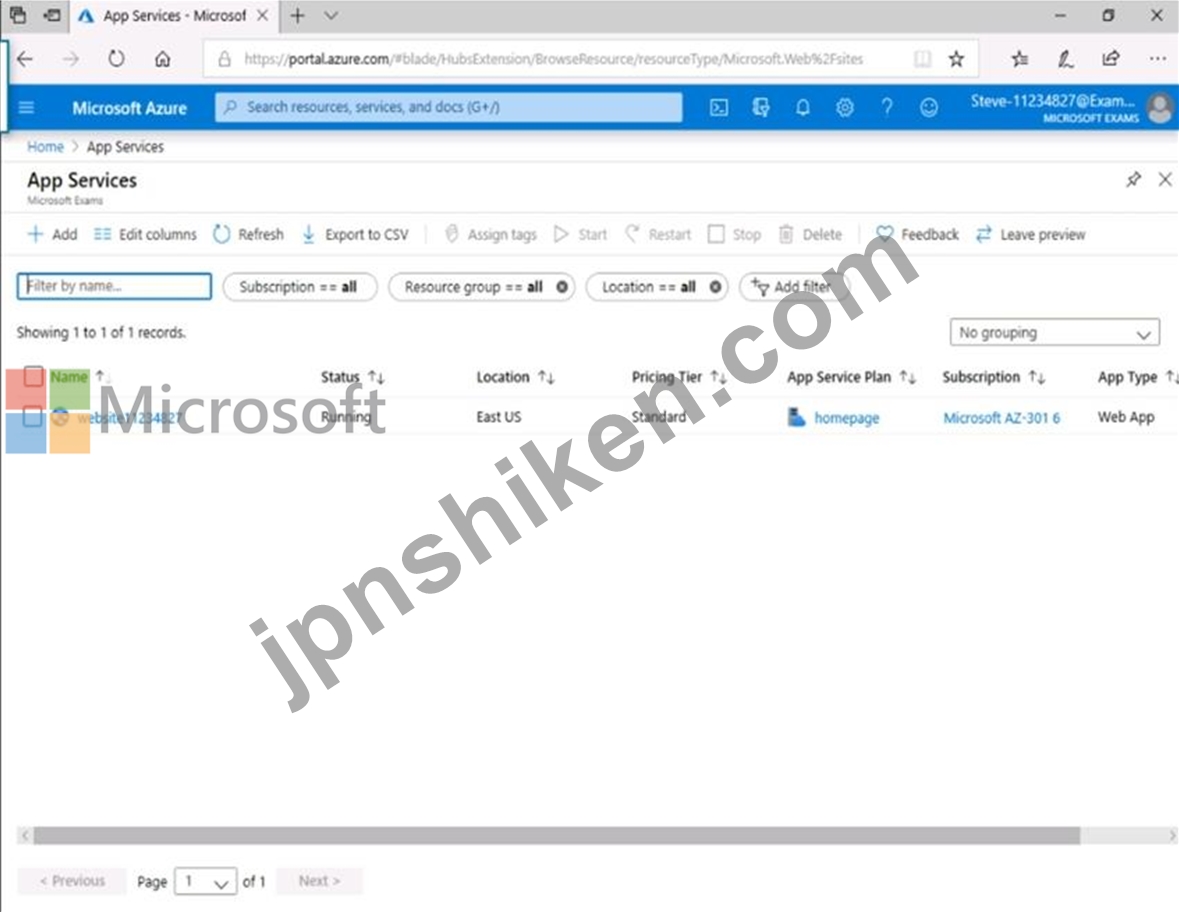Sort by the Status column
The image size is (1179, 912).
[352, 377]
